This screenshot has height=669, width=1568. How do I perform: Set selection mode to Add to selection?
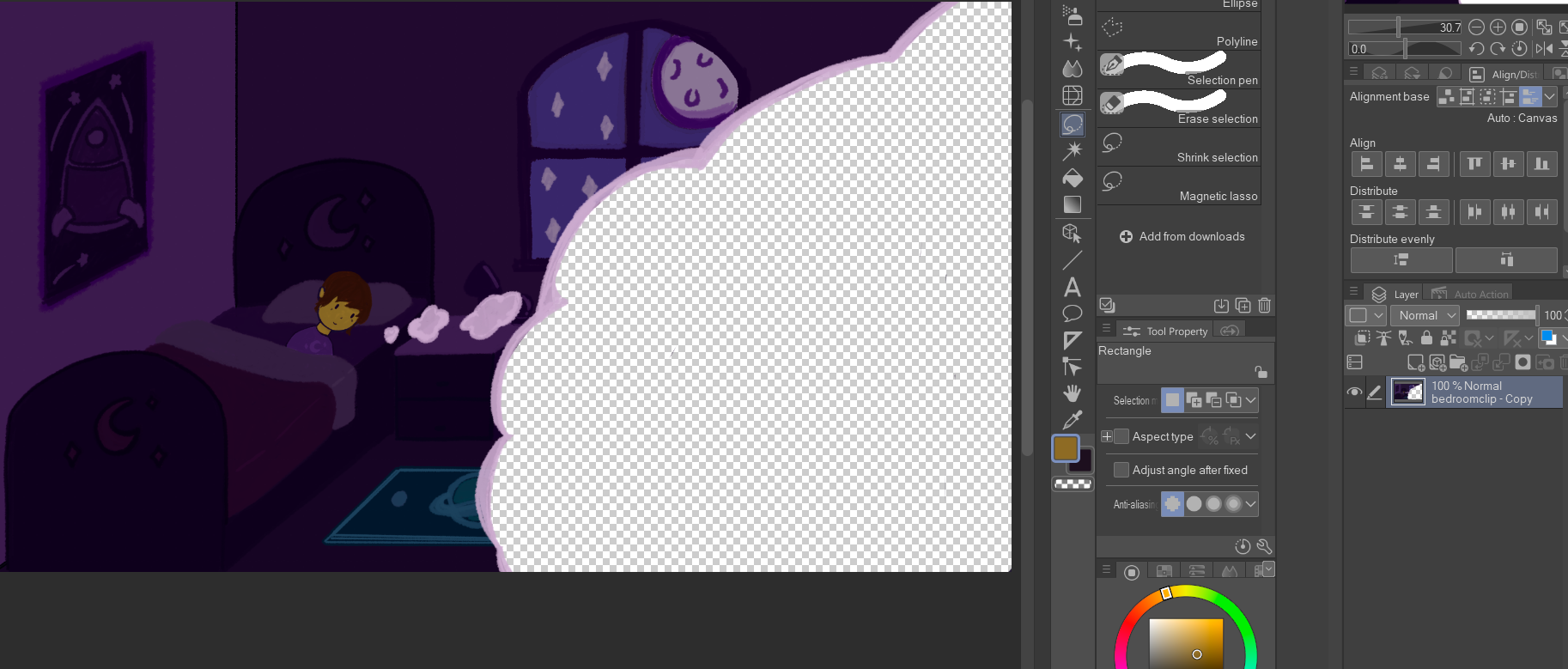pyautogui.click(x=1194, y=400)
